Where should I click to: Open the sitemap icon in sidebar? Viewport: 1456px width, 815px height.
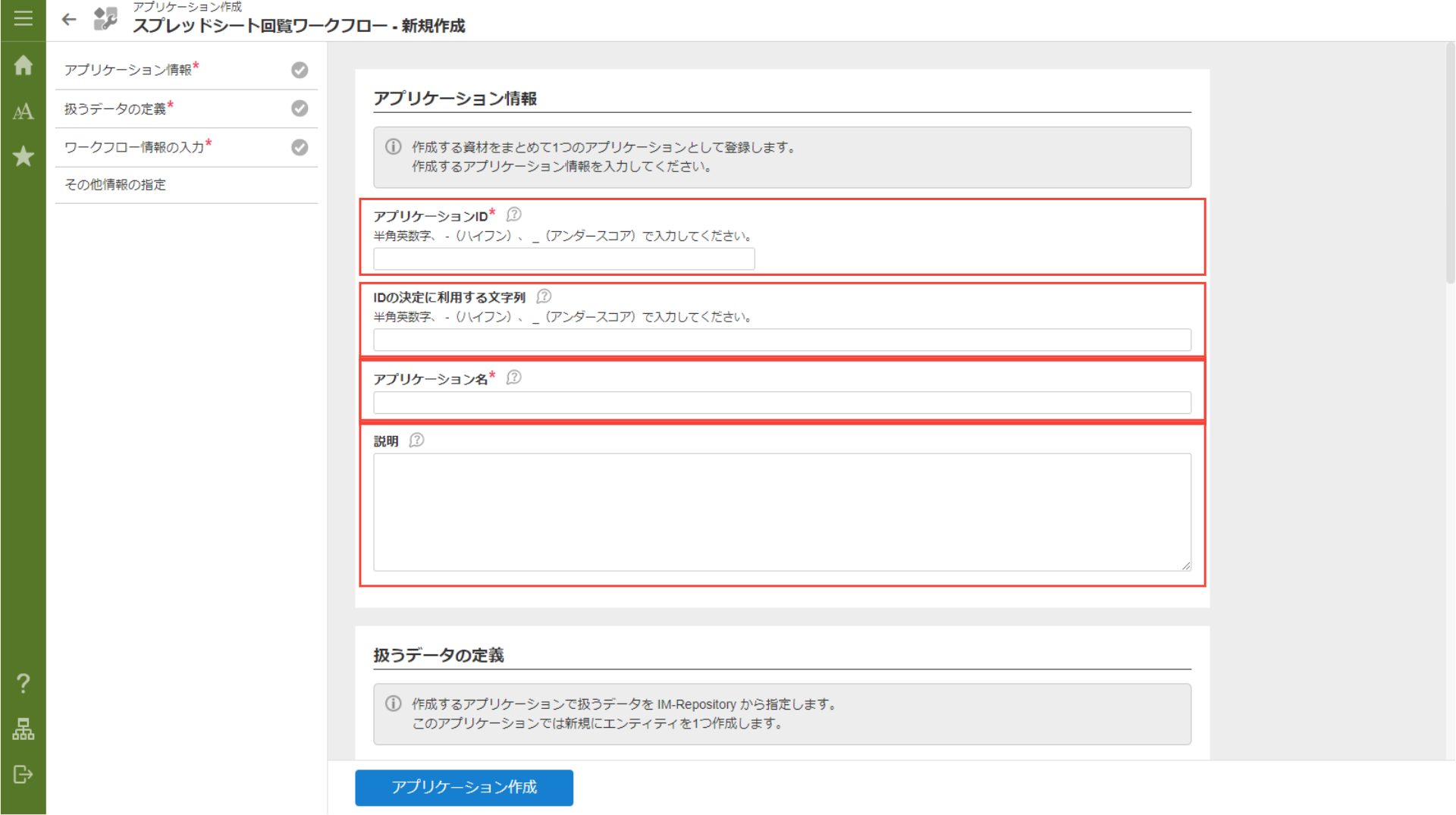point(23,729)
